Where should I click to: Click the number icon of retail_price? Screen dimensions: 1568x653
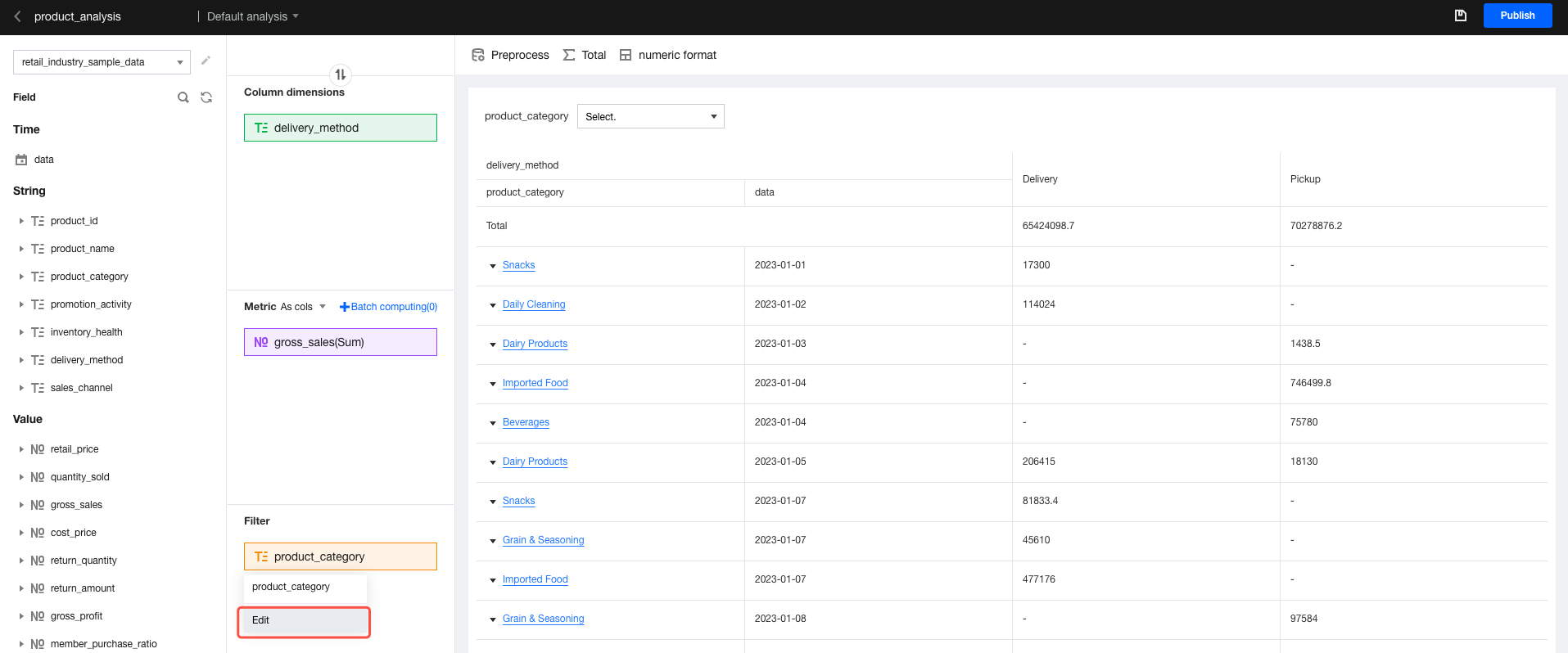click(38, 449)
